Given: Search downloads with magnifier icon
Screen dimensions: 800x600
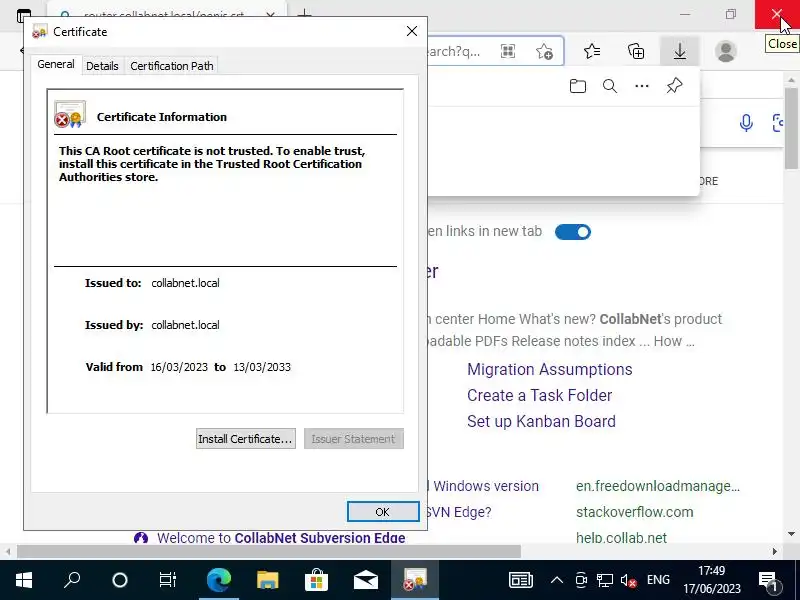Looking at the screenshot, I should (x=610, y=86).
